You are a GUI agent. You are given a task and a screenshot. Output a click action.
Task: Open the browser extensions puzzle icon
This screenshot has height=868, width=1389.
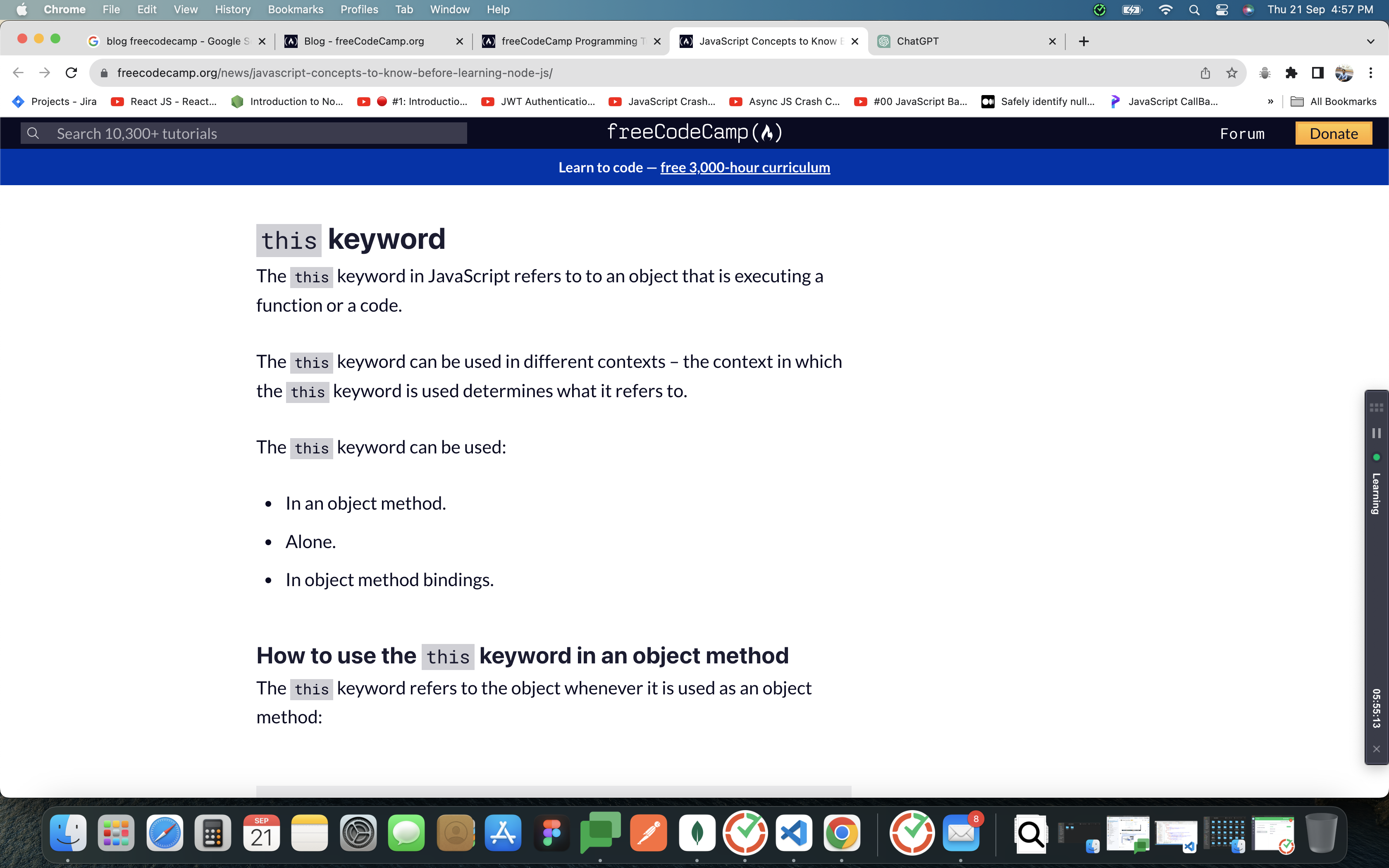(x=1291, y=72)
